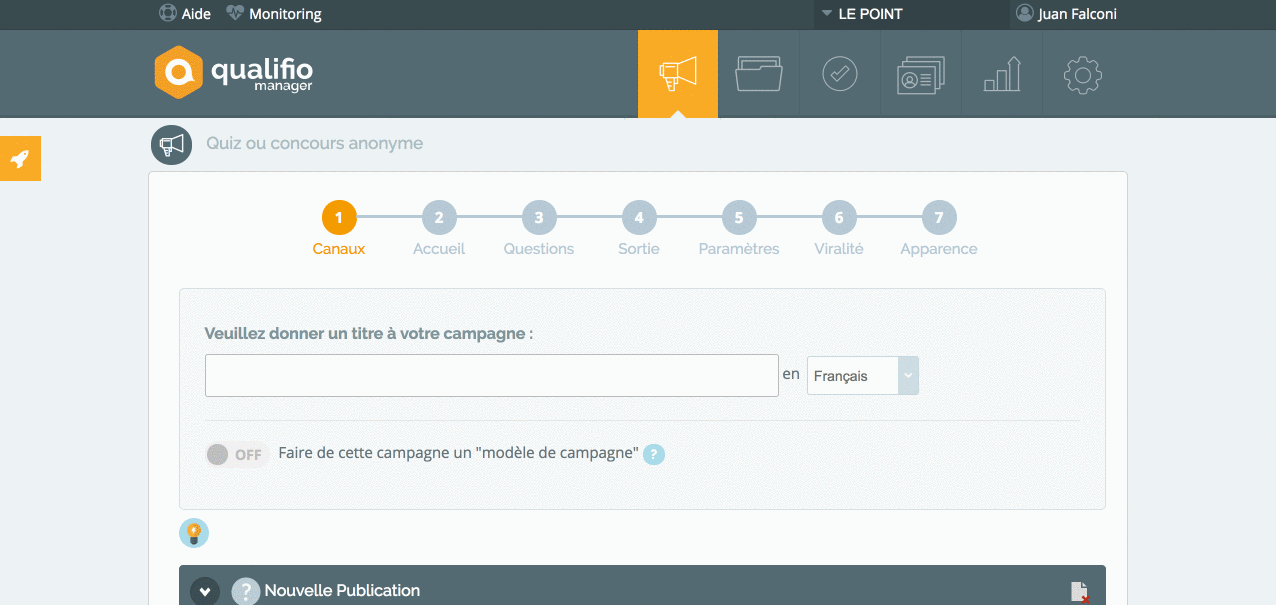Toggle the "modèle de campagne" switch

[x=237, y=454]
